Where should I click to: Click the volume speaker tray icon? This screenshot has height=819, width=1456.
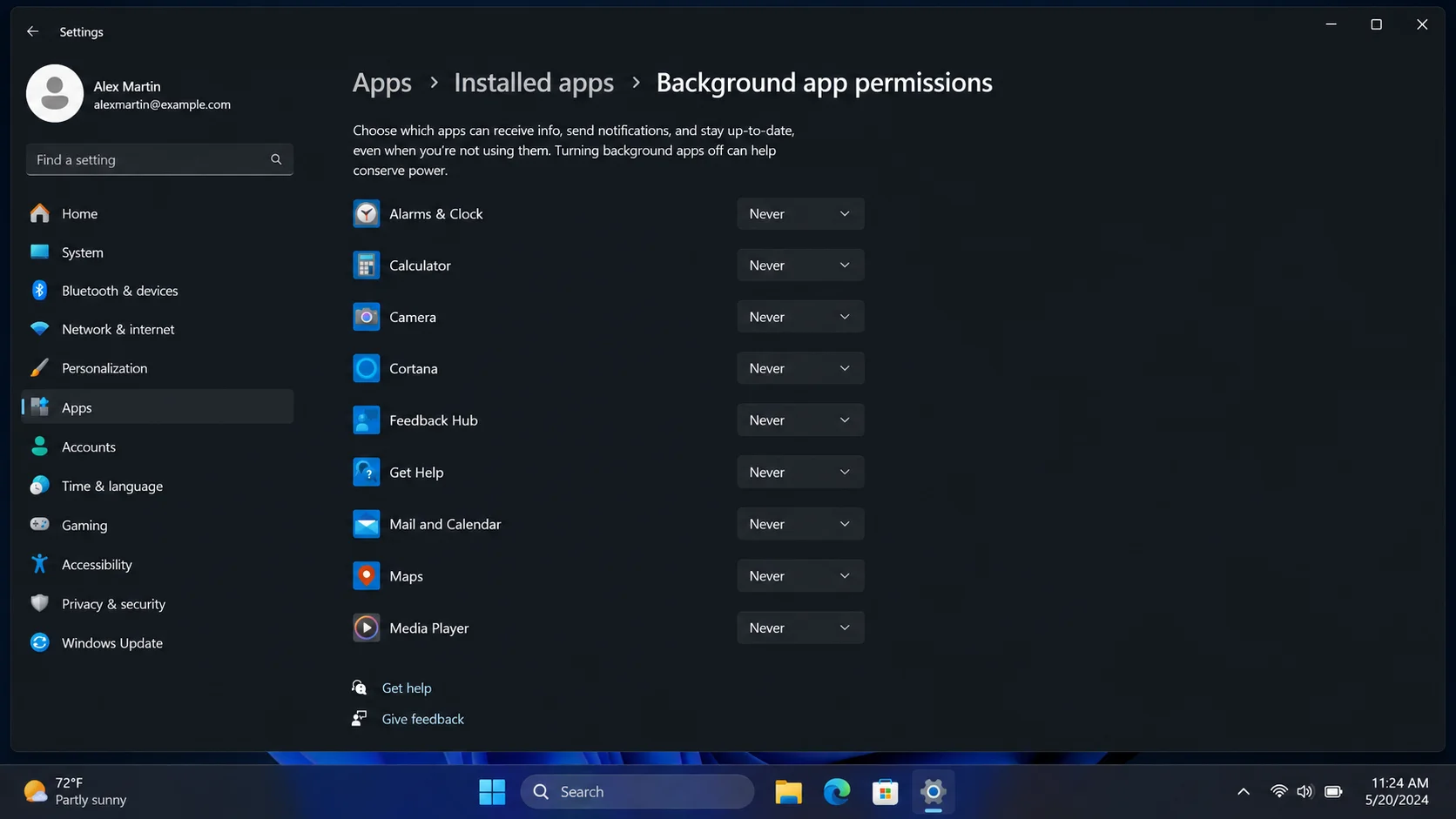[x=1304, y=791]
